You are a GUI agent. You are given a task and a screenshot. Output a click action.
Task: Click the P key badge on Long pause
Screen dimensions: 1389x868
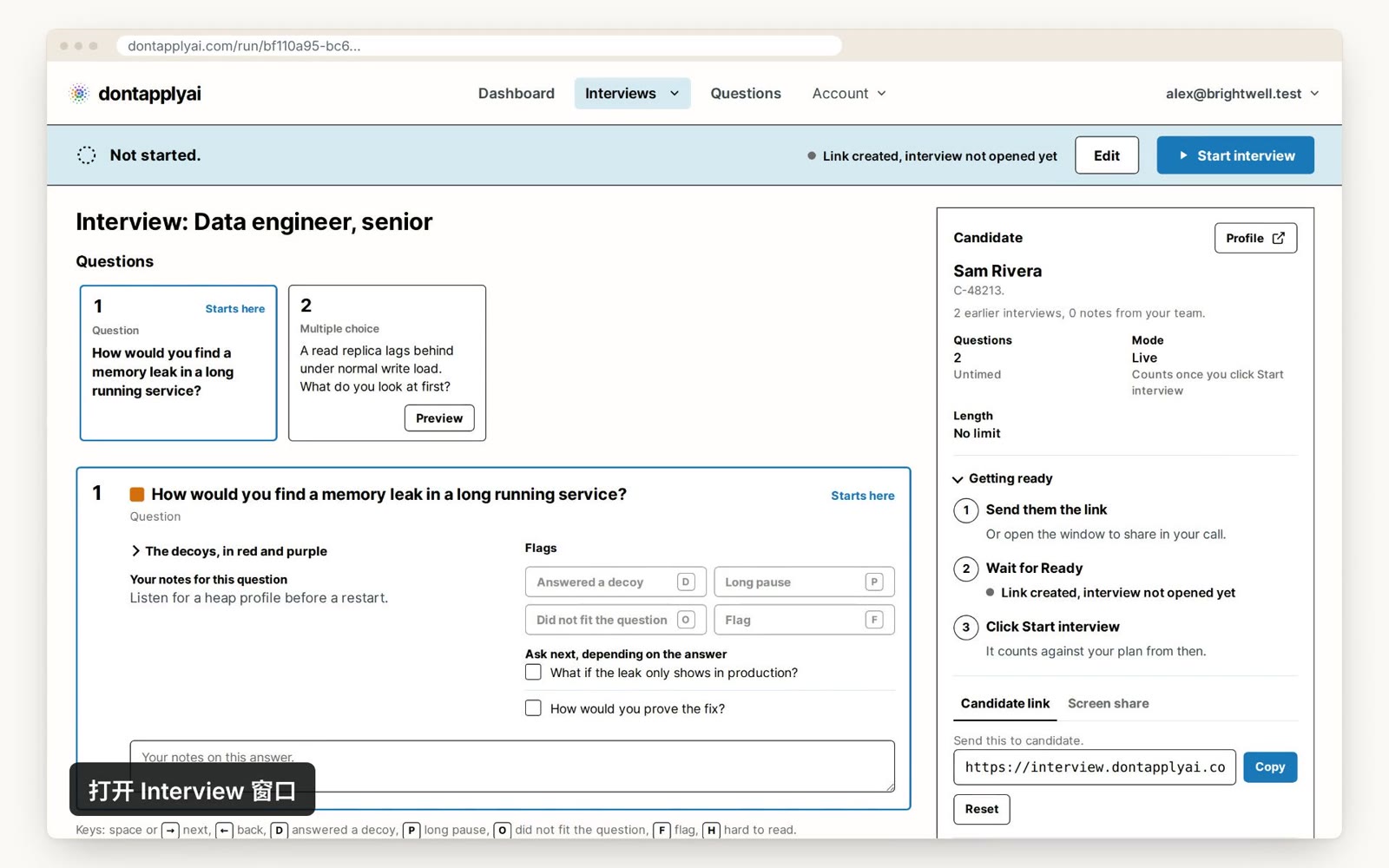(874, 582)
